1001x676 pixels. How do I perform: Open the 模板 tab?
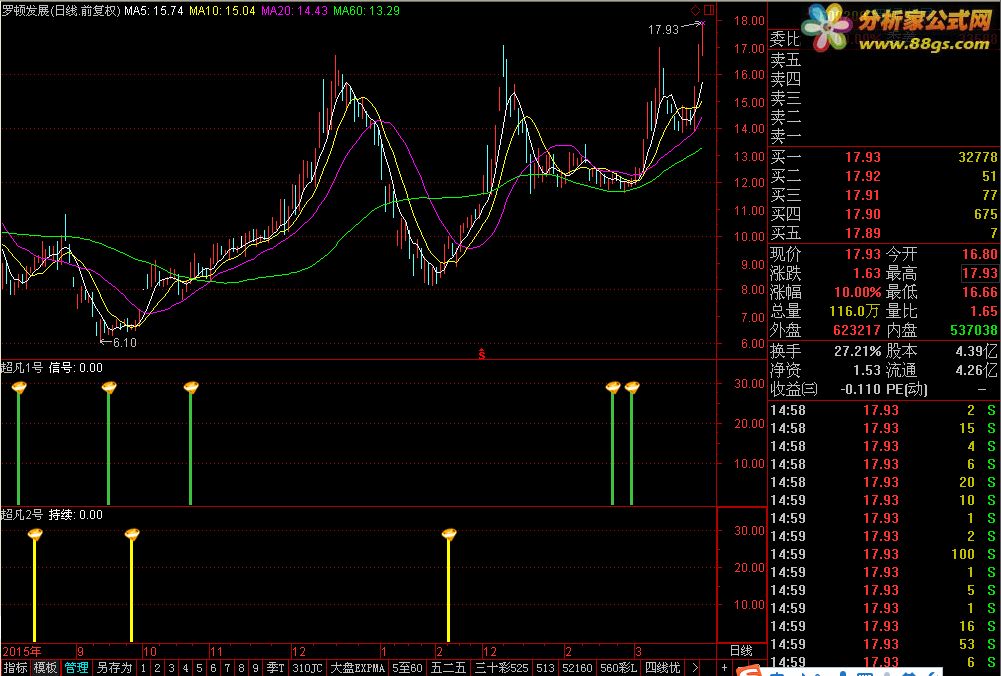click(x=45, y=668)
